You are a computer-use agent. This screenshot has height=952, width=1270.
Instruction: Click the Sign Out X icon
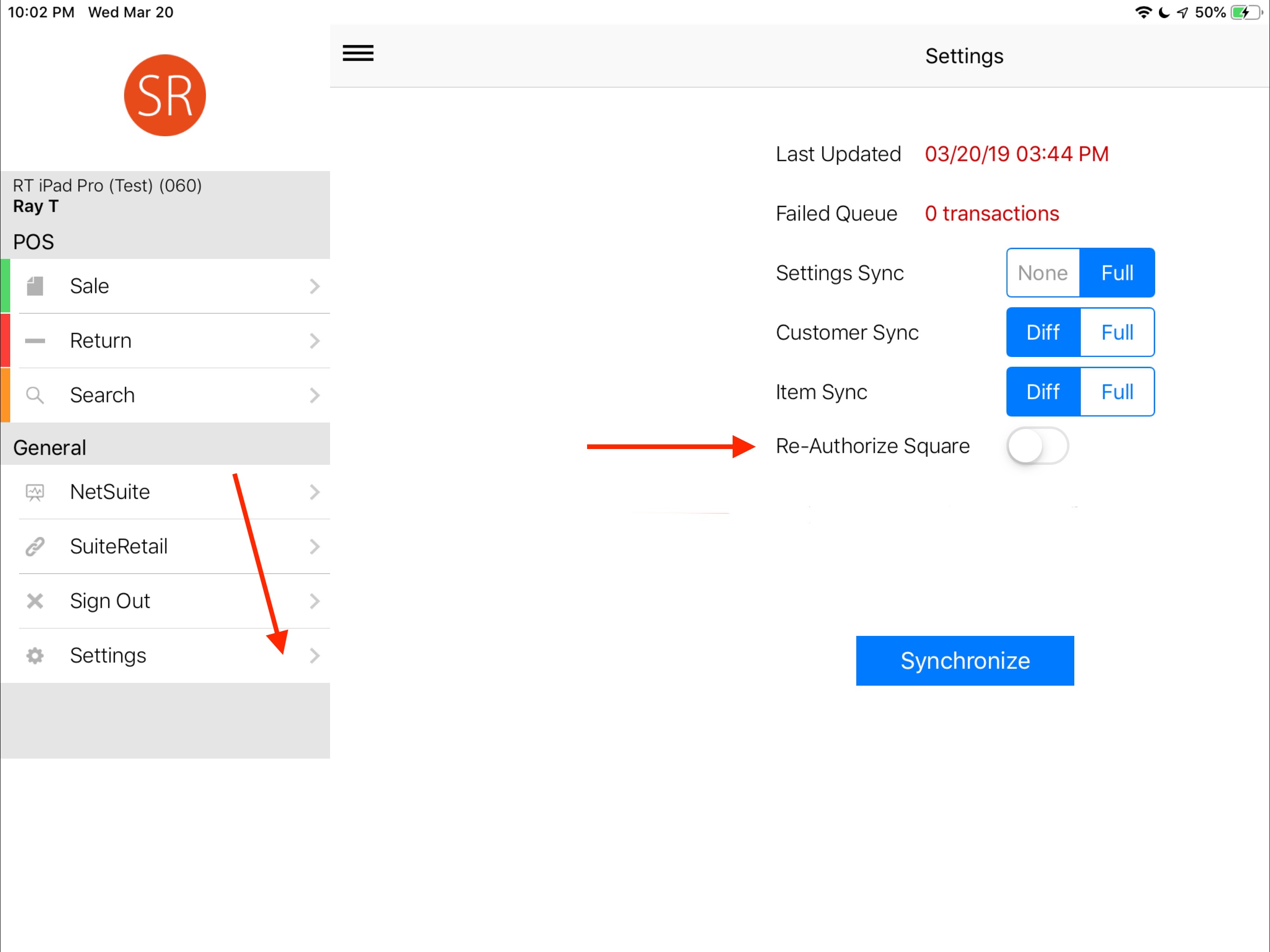[35, 601]
